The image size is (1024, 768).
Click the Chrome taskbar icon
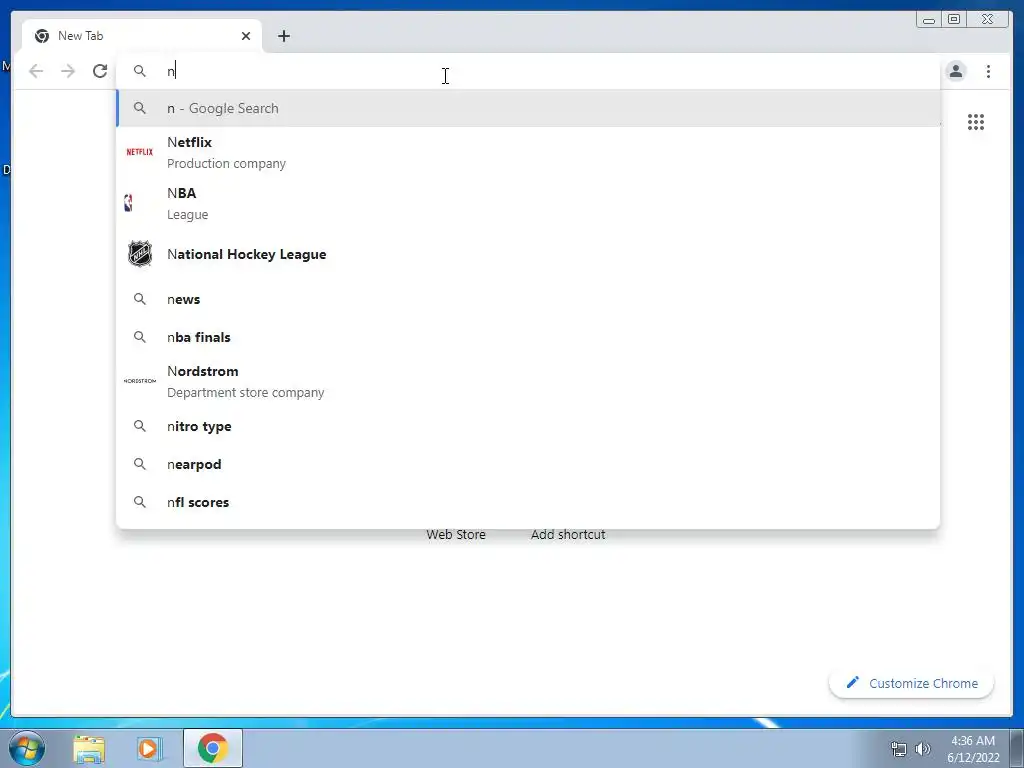click(x=213, y=748)
